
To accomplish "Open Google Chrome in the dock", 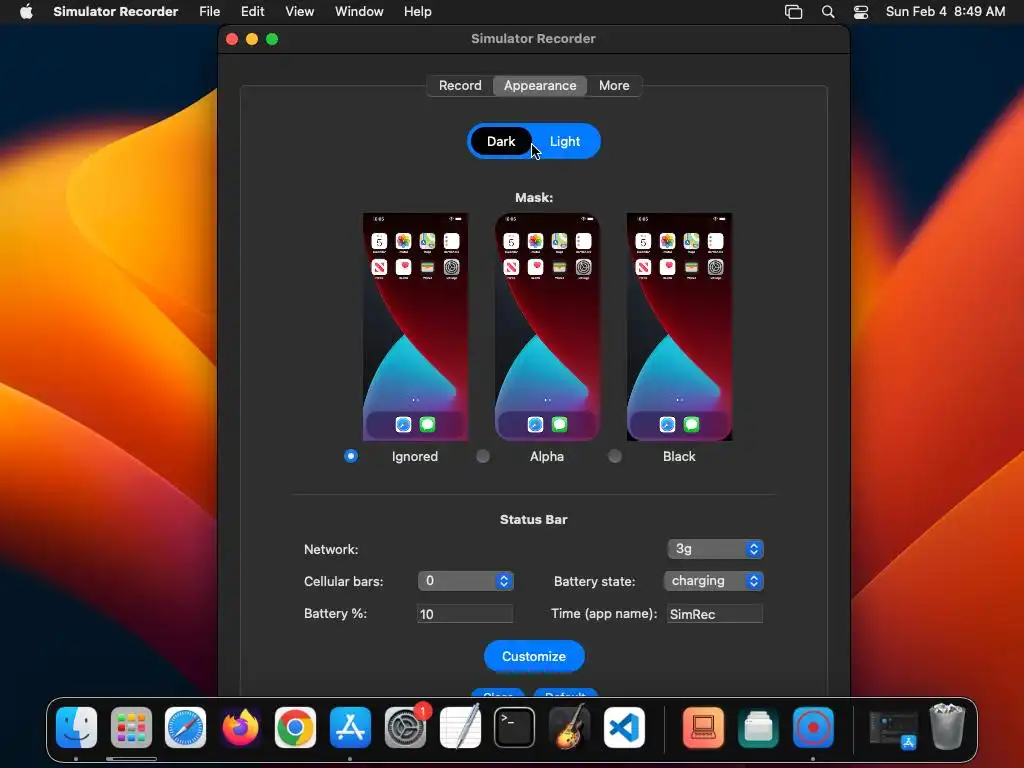I will 295,727.
